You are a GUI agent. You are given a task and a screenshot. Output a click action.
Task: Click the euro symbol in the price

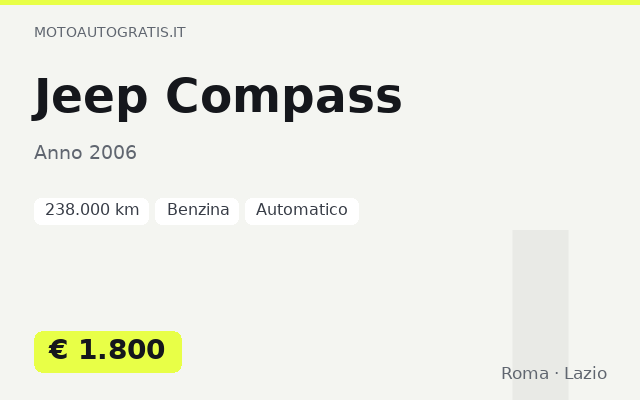(x=58, y=350)
